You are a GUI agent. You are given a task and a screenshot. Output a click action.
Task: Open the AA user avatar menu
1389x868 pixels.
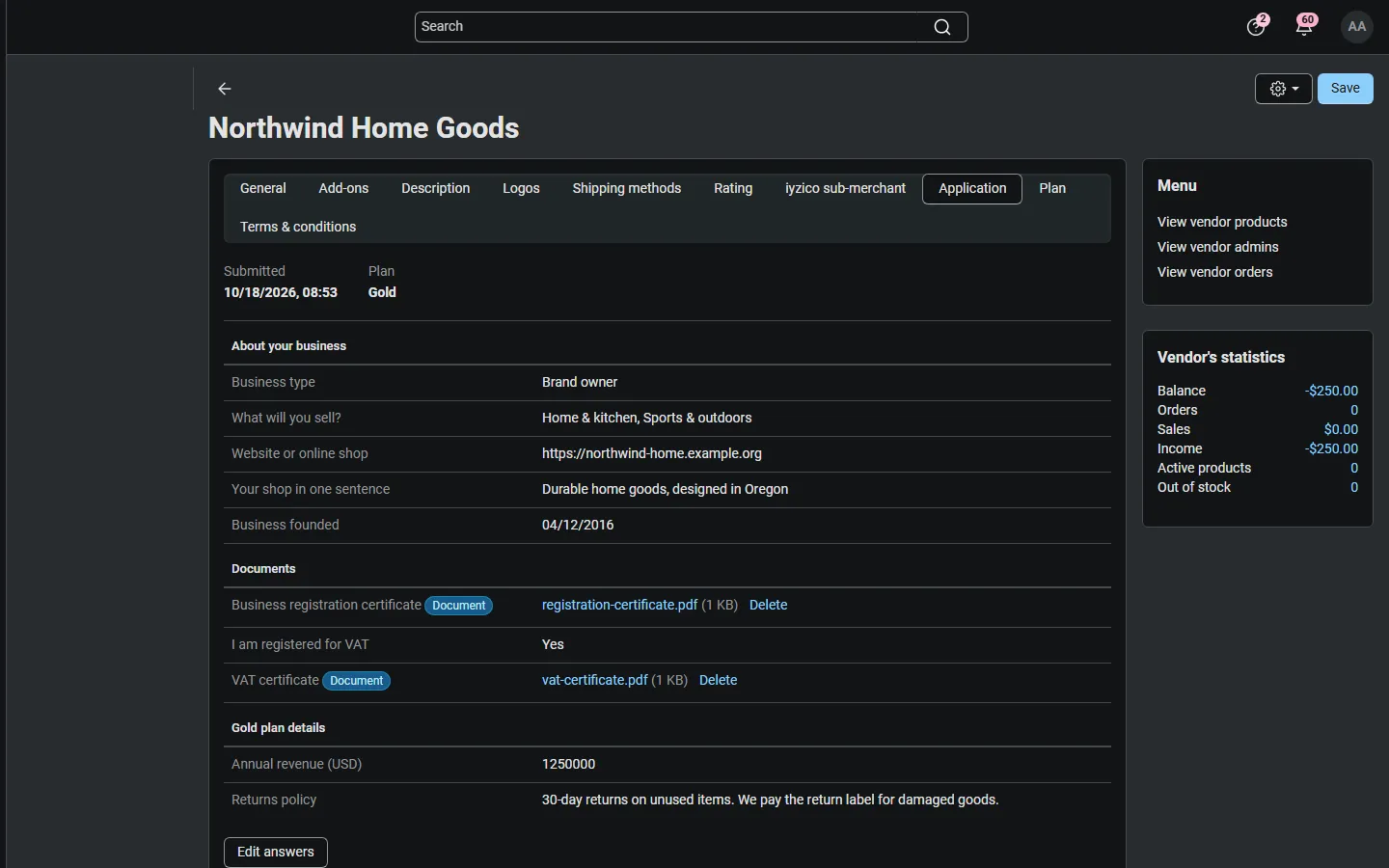(1357, 27)
